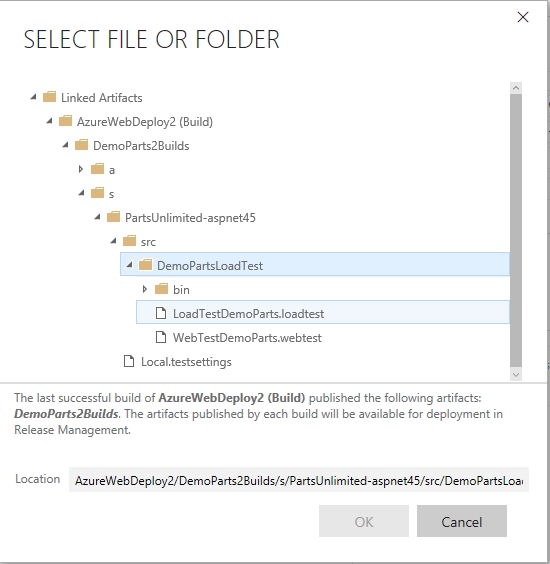Select WebTestDemoParts.webtest file

(x=247, y=338)
